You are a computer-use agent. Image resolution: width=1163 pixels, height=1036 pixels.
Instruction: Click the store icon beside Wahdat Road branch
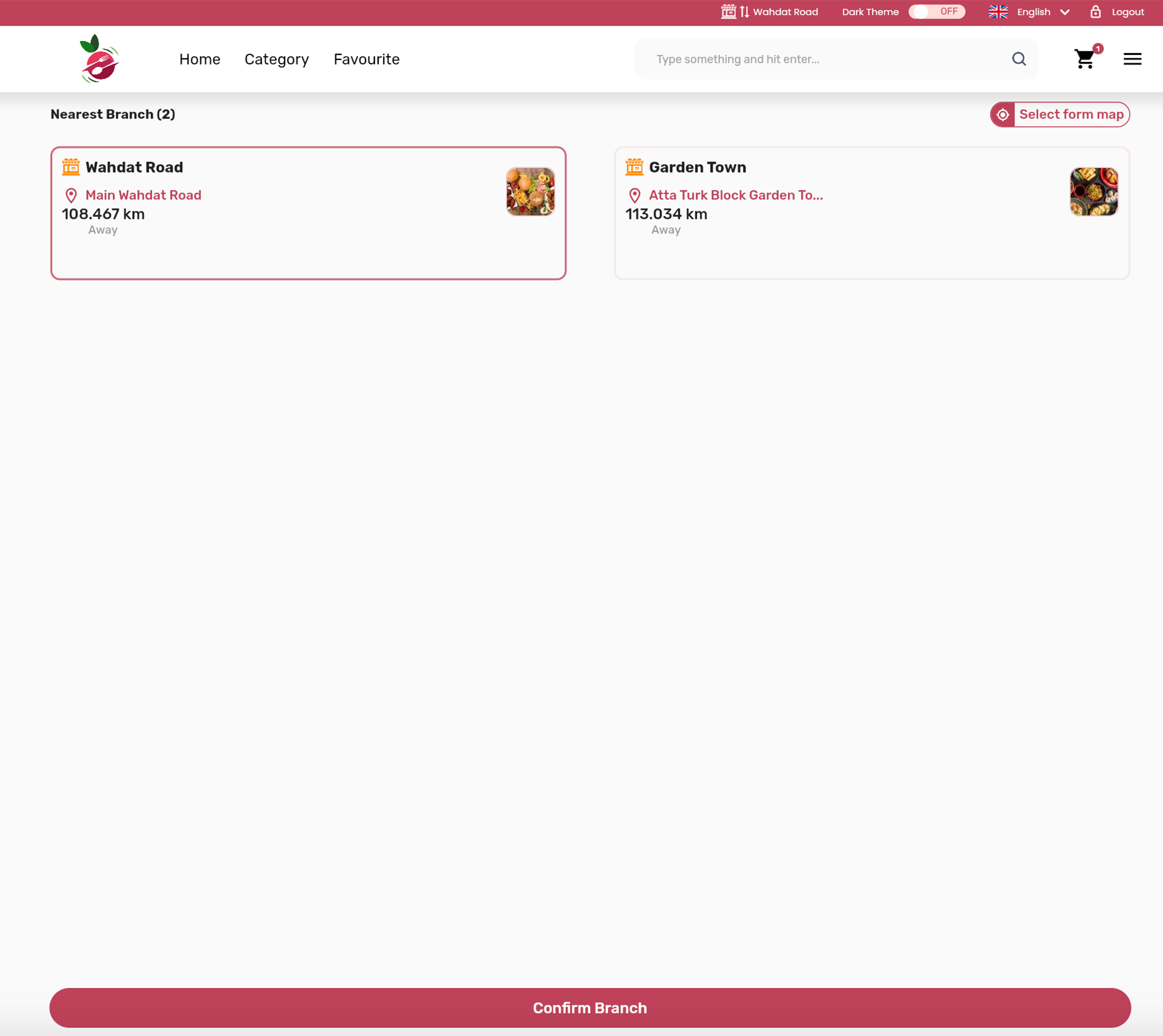[x=71, y=167]
